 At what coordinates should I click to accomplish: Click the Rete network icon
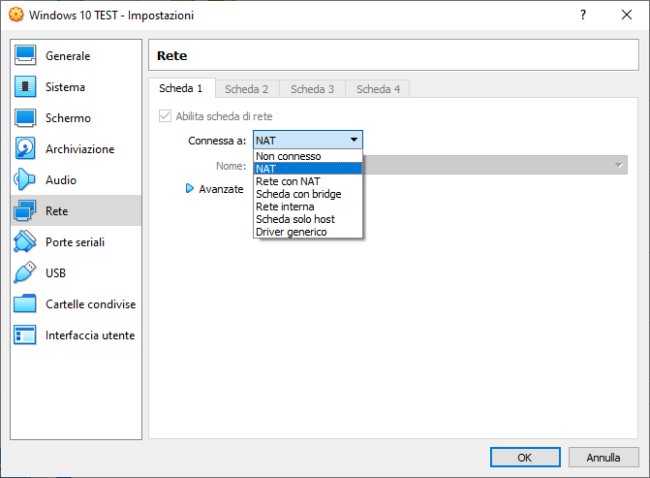(25, 211)
